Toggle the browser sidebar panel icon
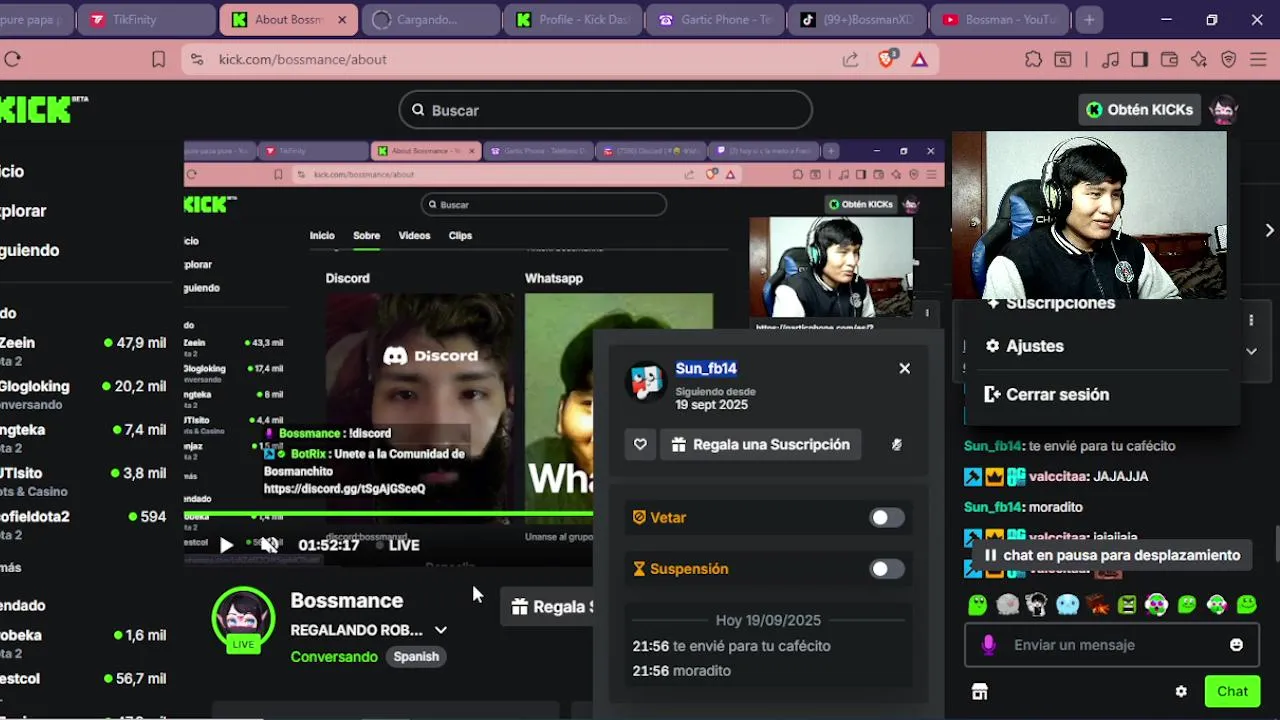 coord(1139,60)
